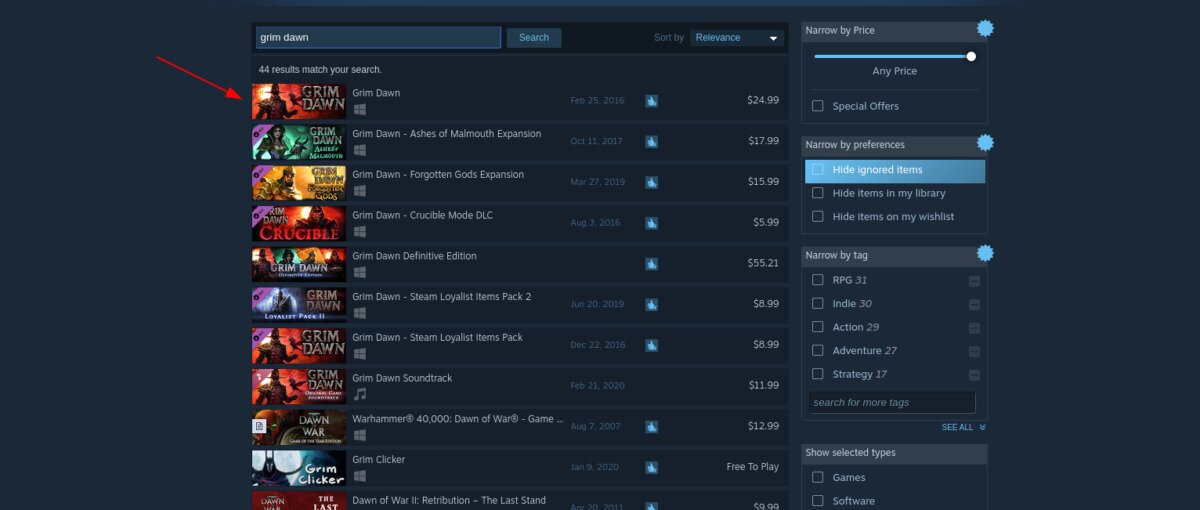The image size is (1200, 510).
Task: Filter results by Indie tag
Action: [818, 303]
